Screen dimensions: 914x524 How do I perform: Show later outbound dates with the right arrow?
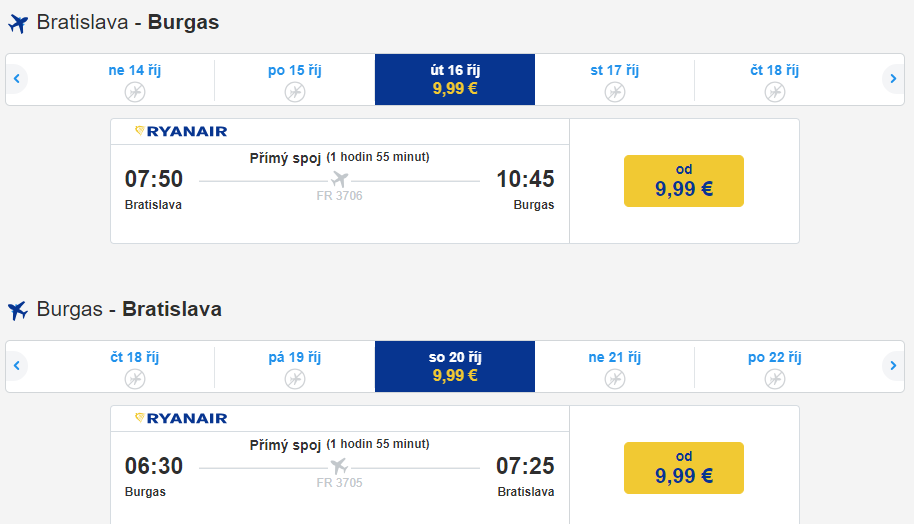coord(893,79)
